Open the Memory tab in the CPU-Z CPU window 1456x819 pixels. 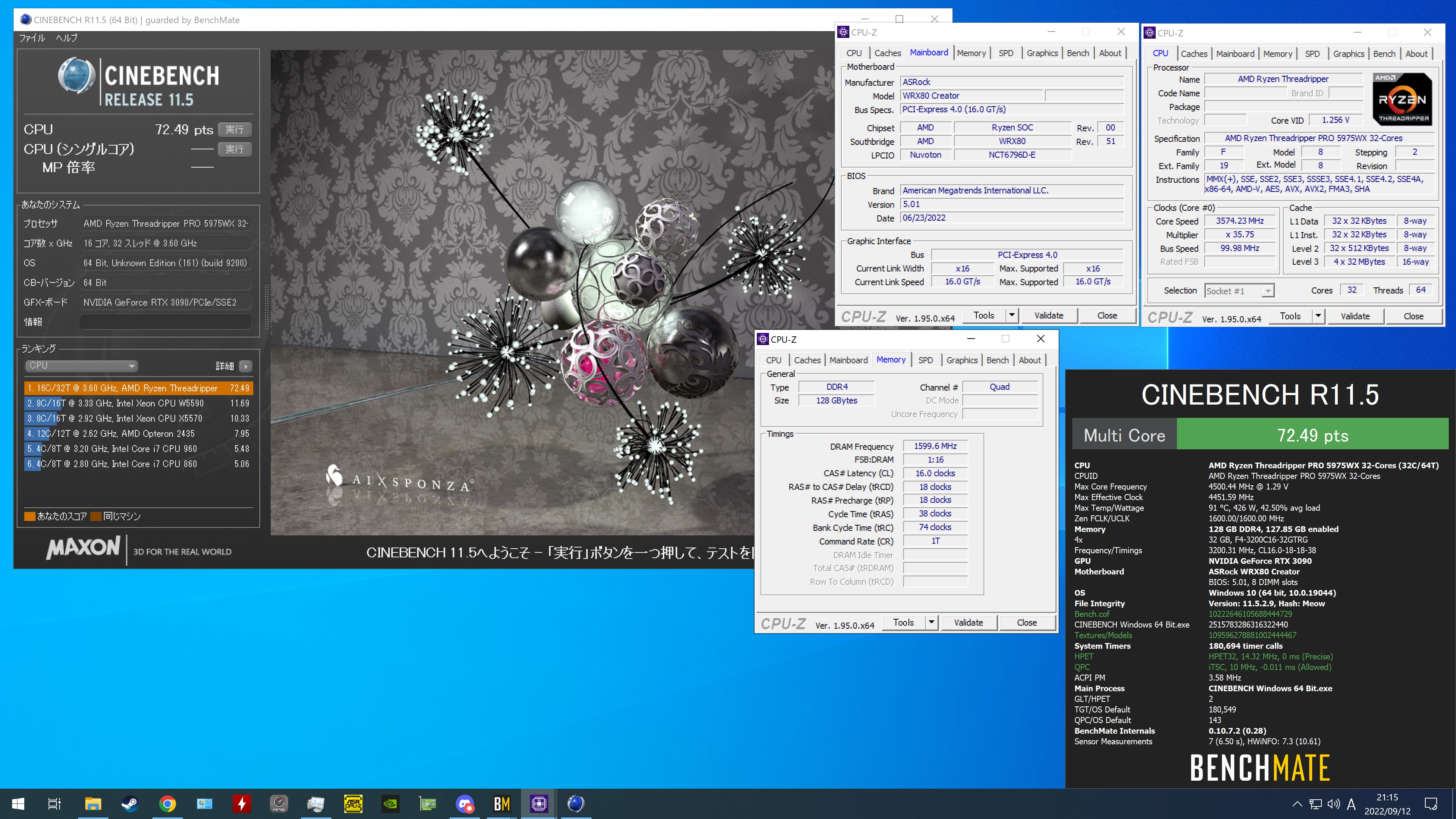click(1277, 54)
